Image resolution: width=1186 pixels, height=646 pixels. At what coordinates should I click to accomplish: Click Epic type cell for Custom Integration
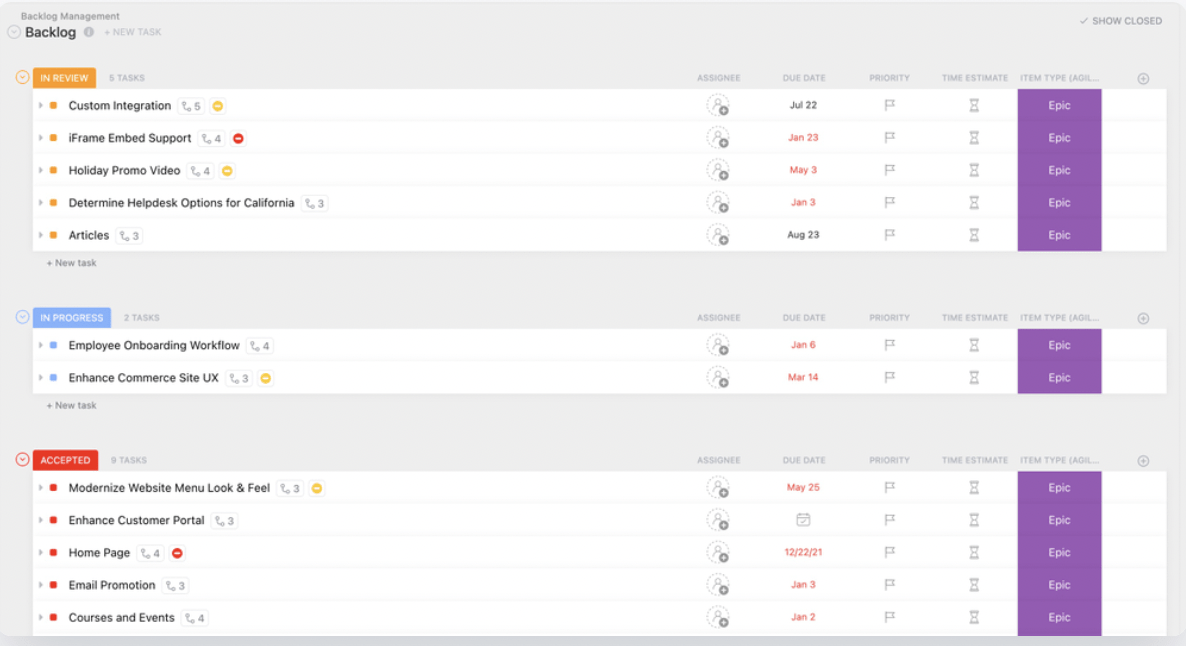point(1059,106)
